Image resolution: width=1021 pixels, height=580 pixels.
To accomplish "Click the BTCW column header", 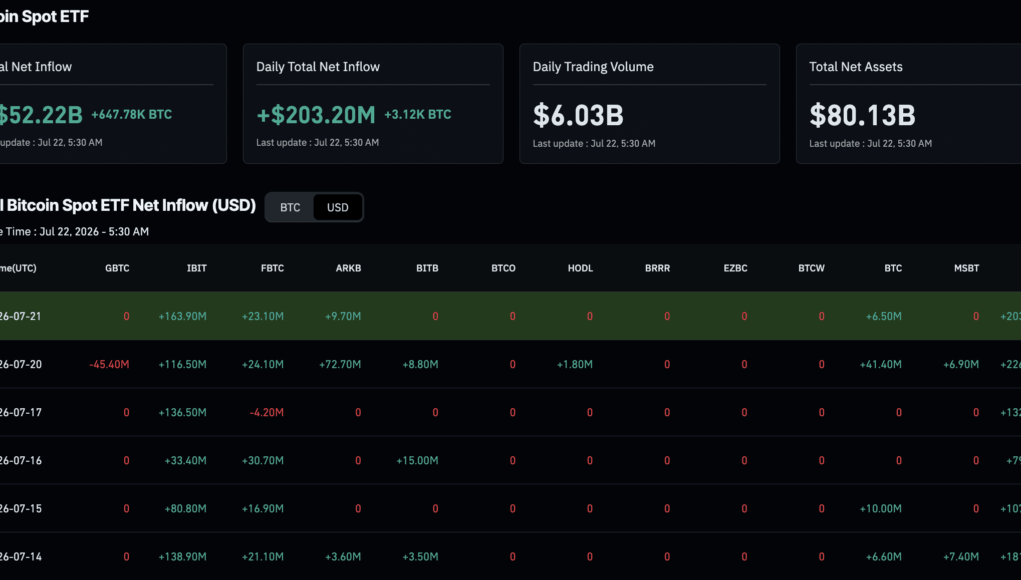I will (811, 268).
